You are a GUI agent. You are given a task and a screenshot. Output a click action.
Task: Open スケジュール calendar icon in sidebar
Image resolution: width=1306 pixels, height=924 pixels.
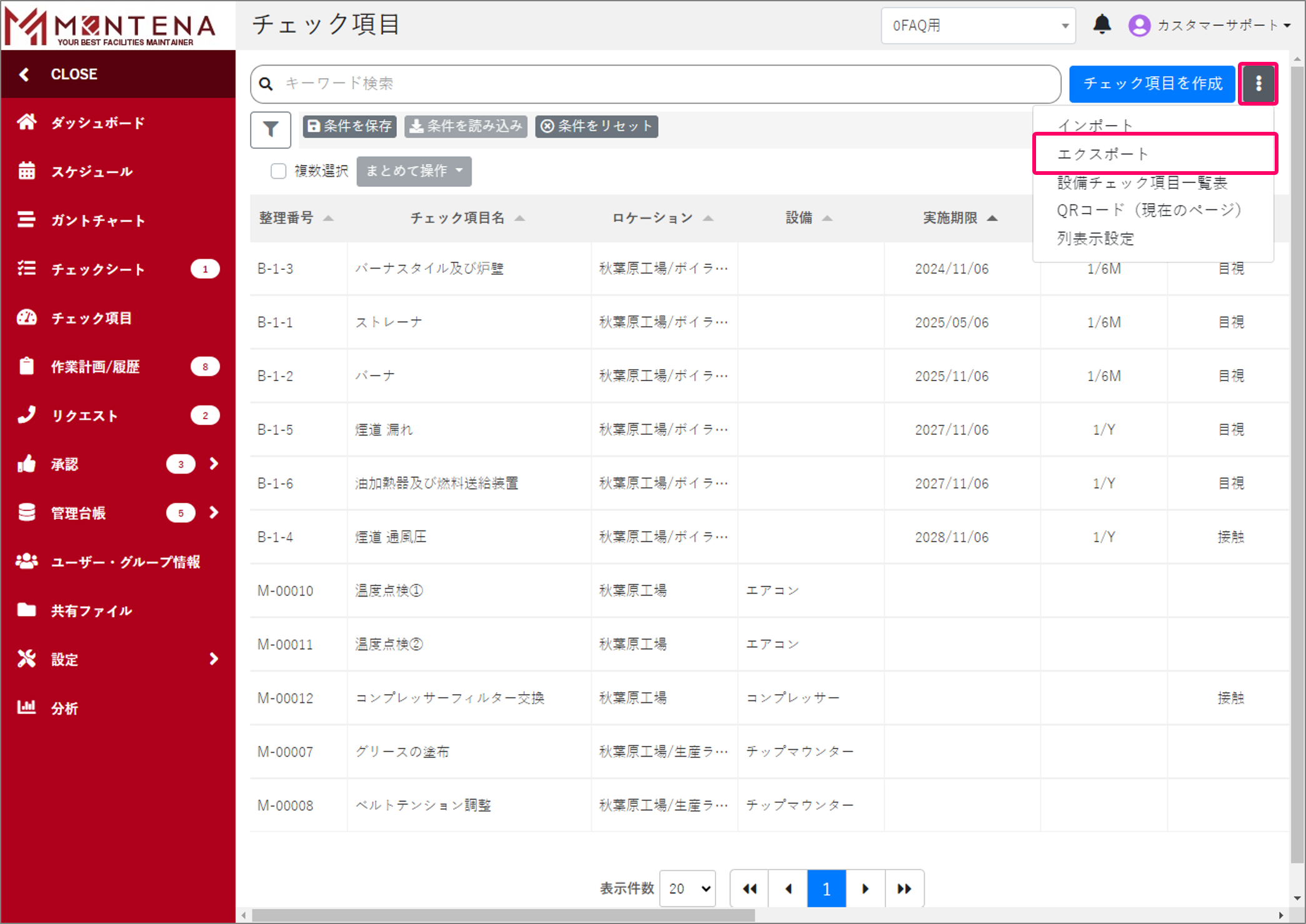[x=26, y=171]
